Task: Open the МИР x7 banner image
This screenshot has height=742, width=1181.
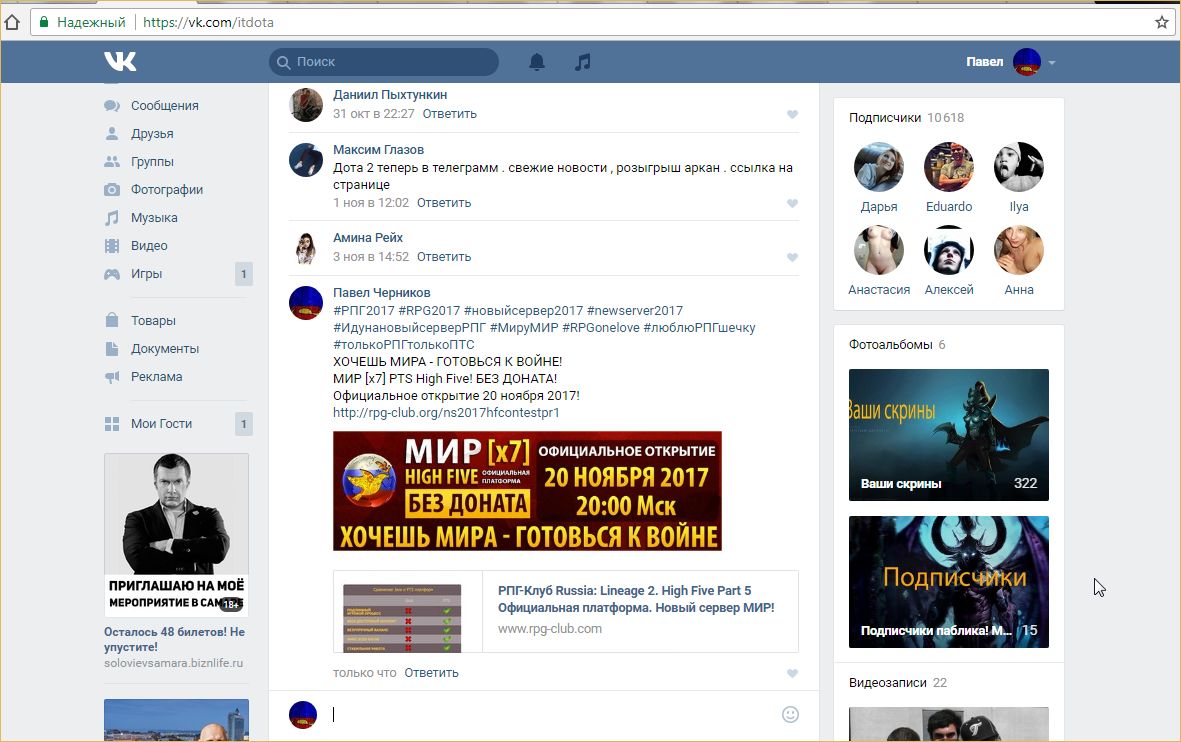Action: [x=527, y=491]
